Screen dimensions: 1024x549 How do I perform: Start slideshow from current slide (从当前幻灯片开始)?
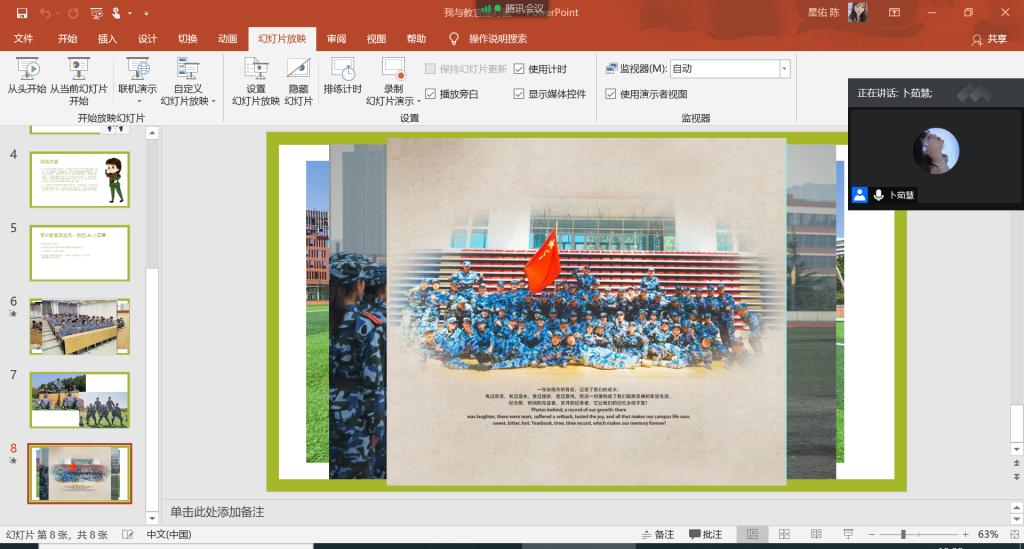[78, 78]
